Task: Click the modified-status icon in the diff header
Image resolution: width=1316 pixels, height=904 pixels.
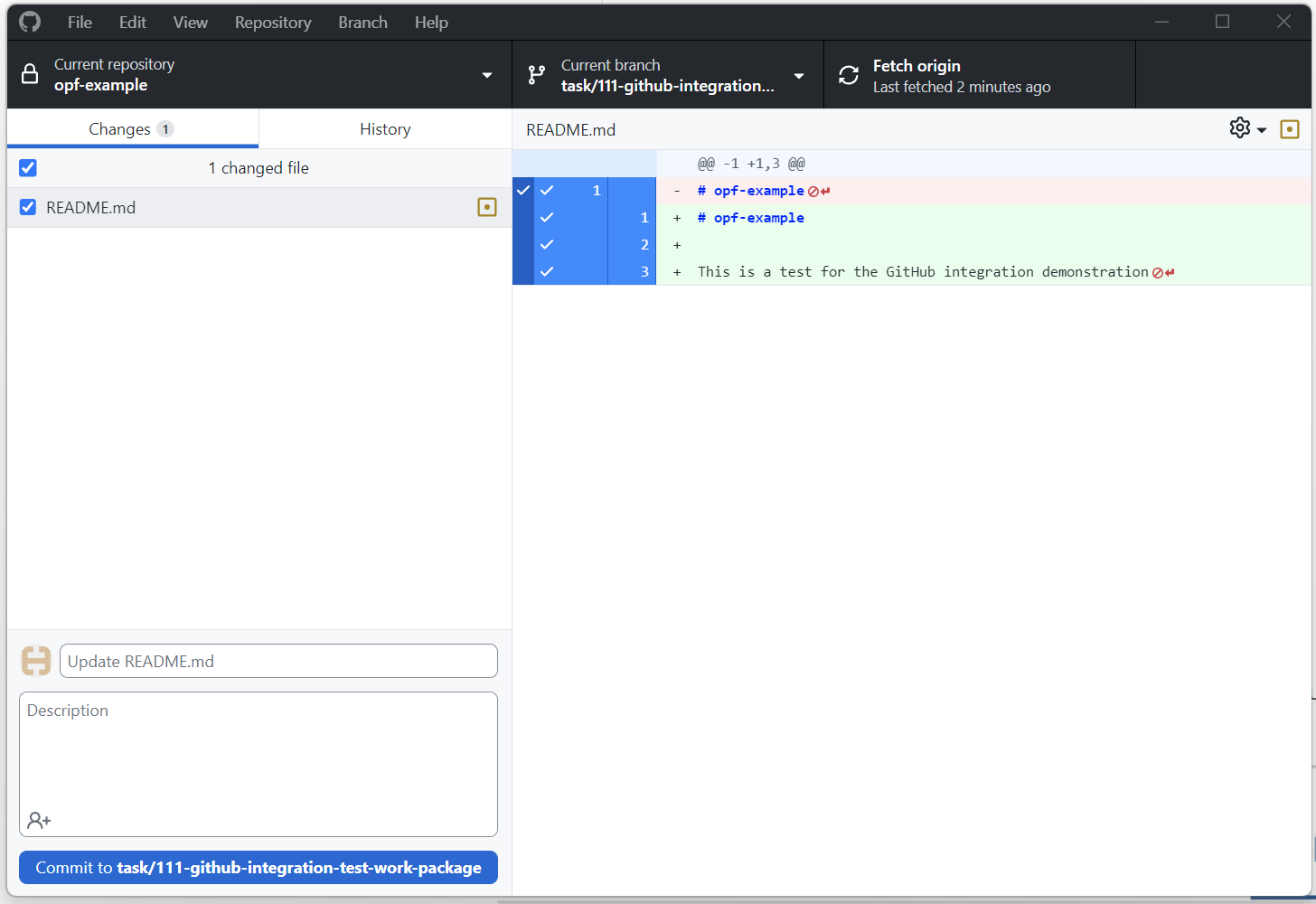Action: [1290, 128]
